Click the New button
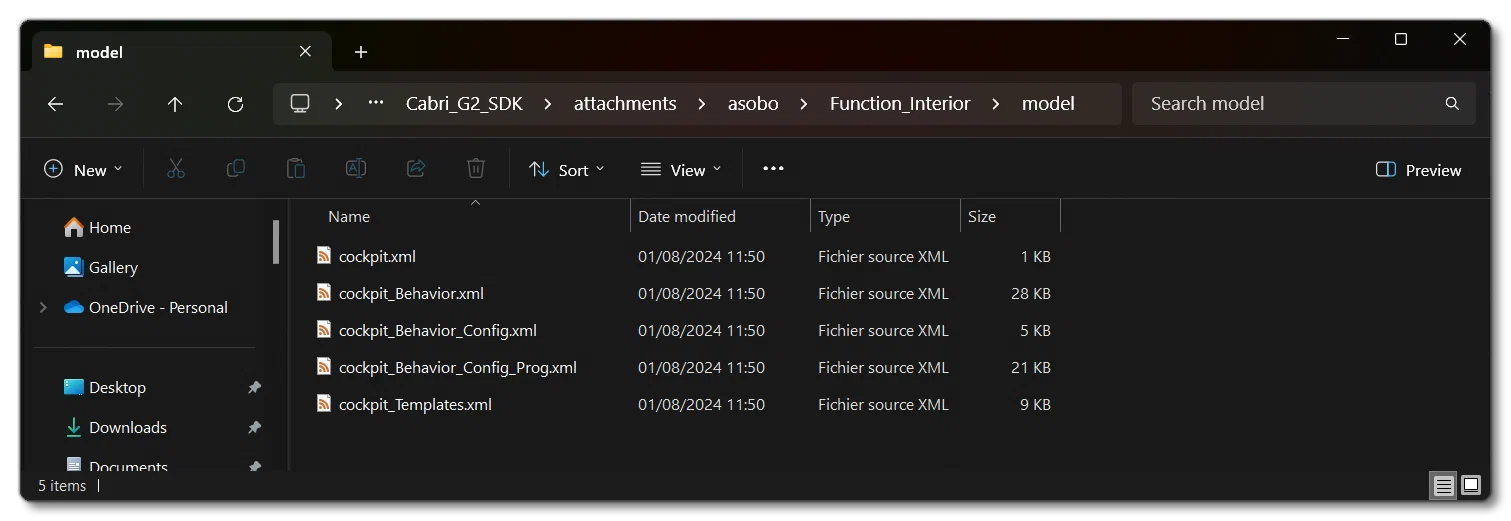Image resolution: width=1511 pixels, height=521 pixels. coord(84,170)
